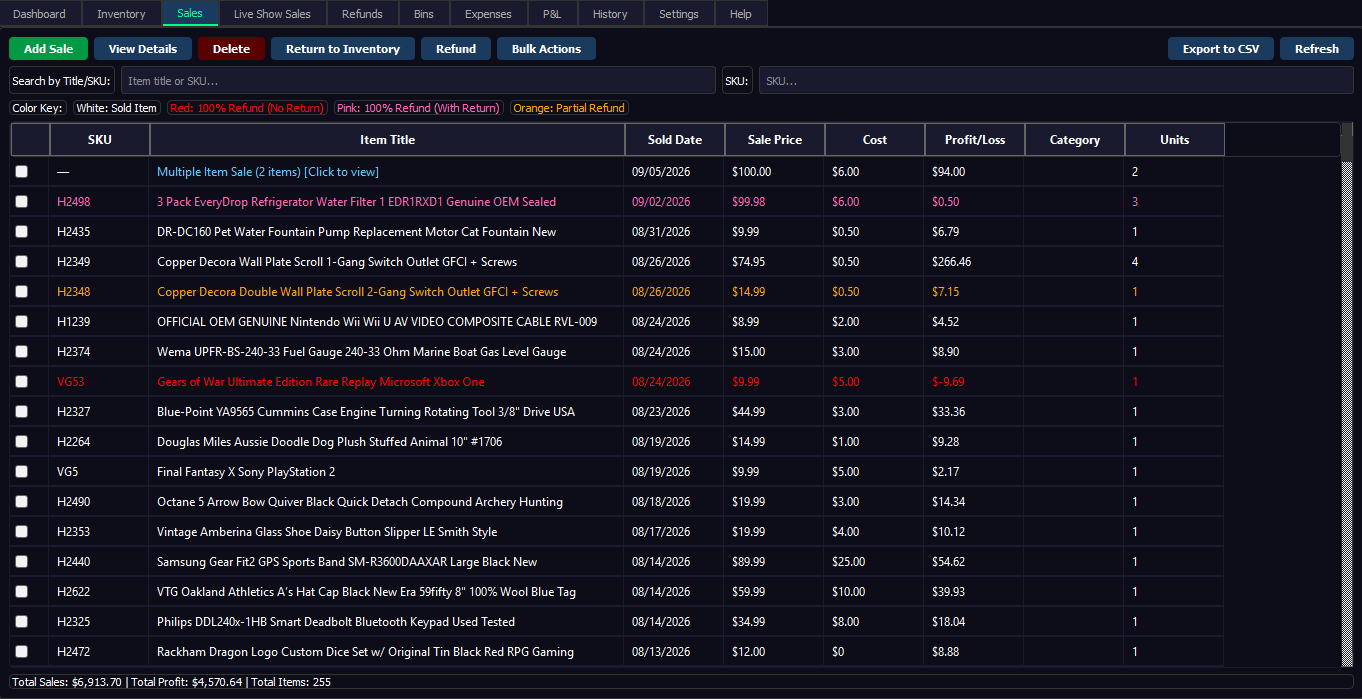Select the checkbox for SKU H2349
1362x699 pixels.
tap(22, 262)
